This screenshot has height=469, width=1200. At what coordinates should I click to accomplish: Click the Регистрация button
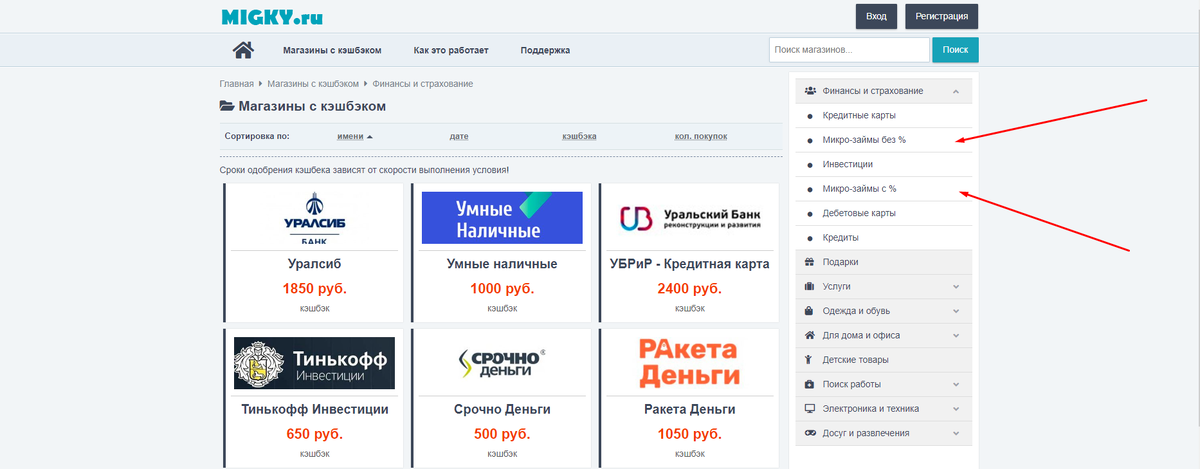941,17
